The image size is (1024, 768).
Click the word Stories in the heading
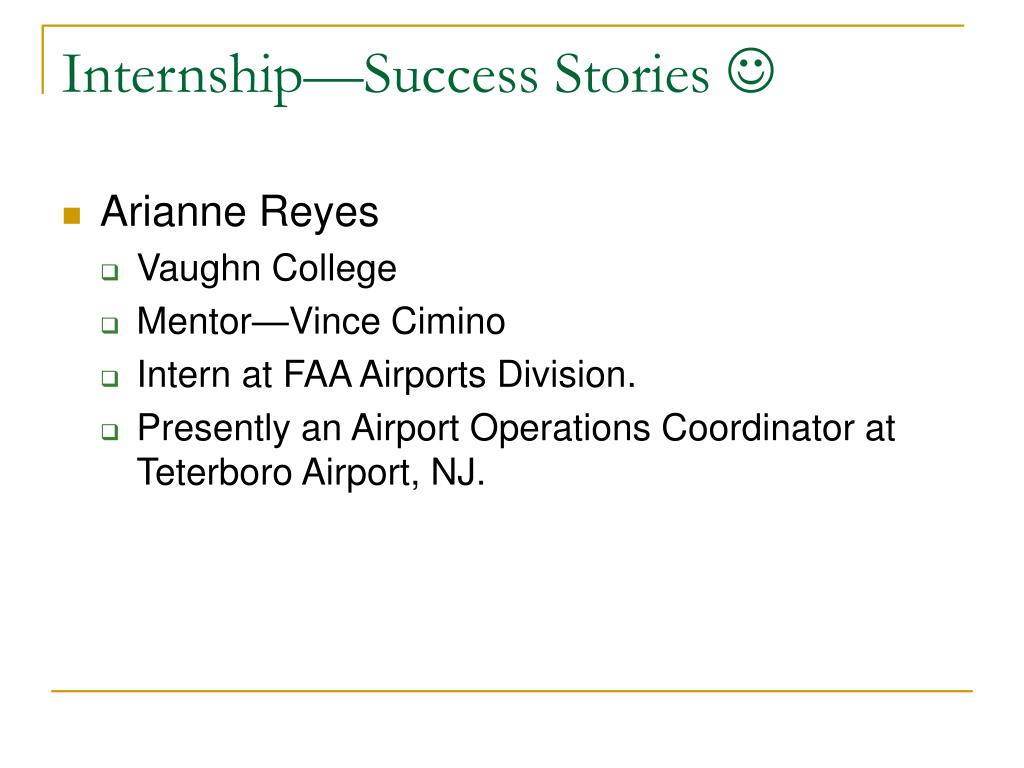(x=632, y=74)
